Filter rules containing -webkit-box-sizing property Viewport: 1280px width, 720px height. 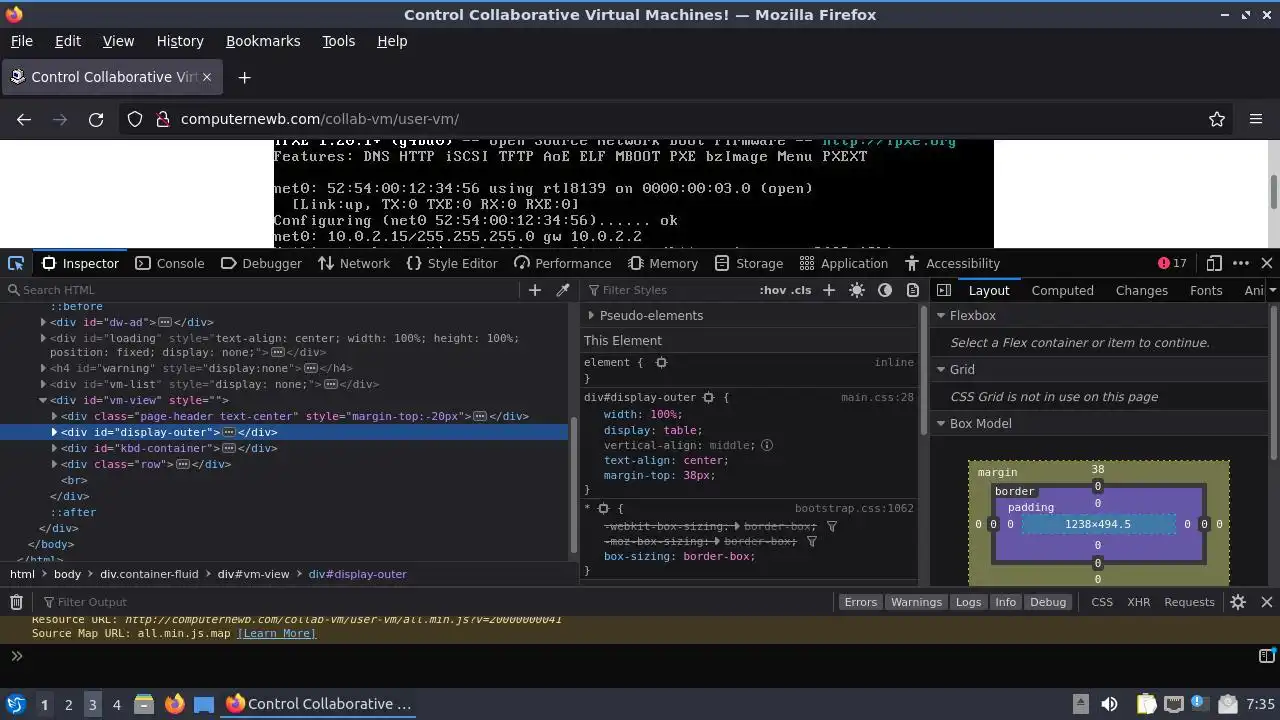coord(832,526)
